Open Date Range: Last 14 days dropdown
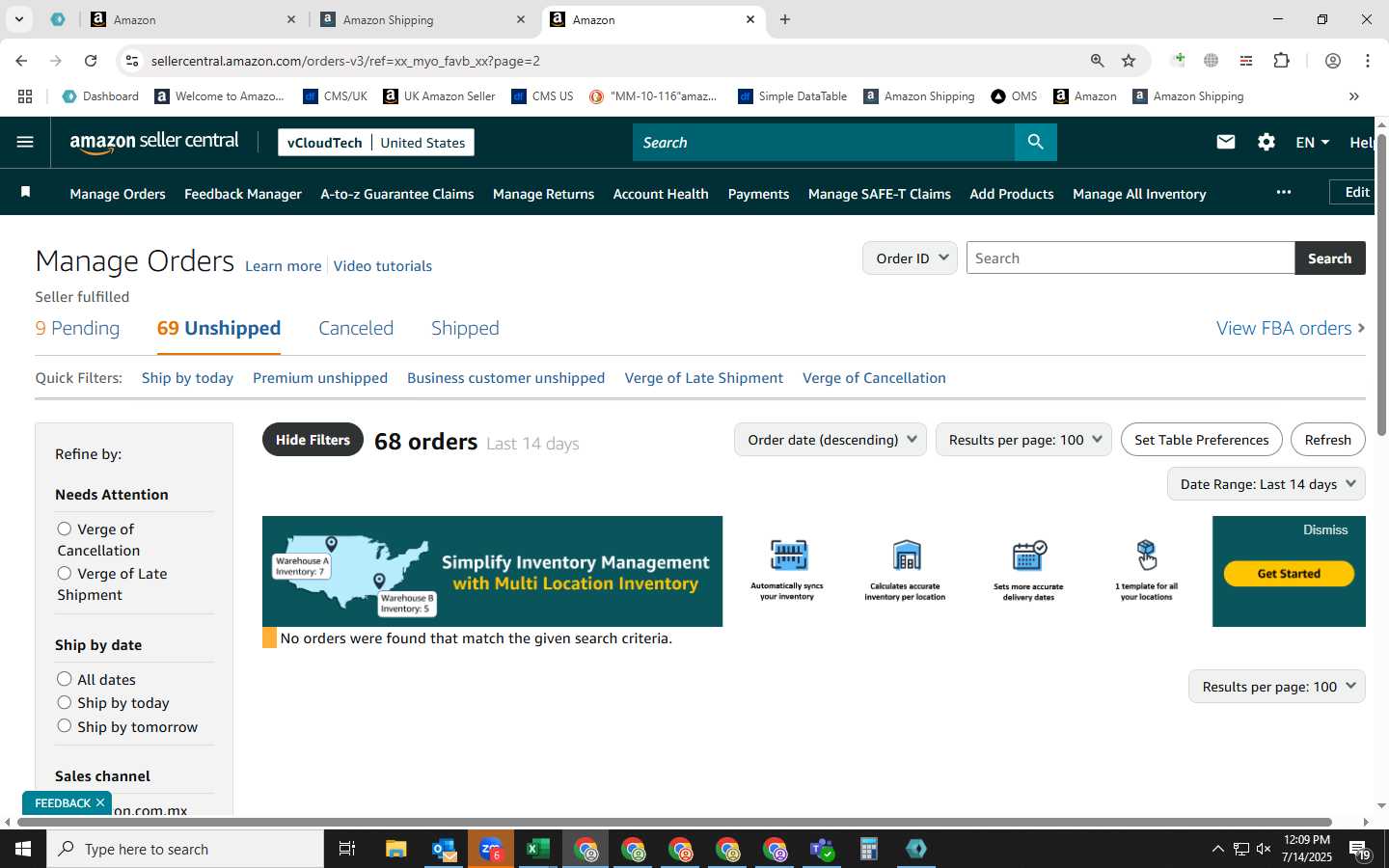 pos(1266,484)
